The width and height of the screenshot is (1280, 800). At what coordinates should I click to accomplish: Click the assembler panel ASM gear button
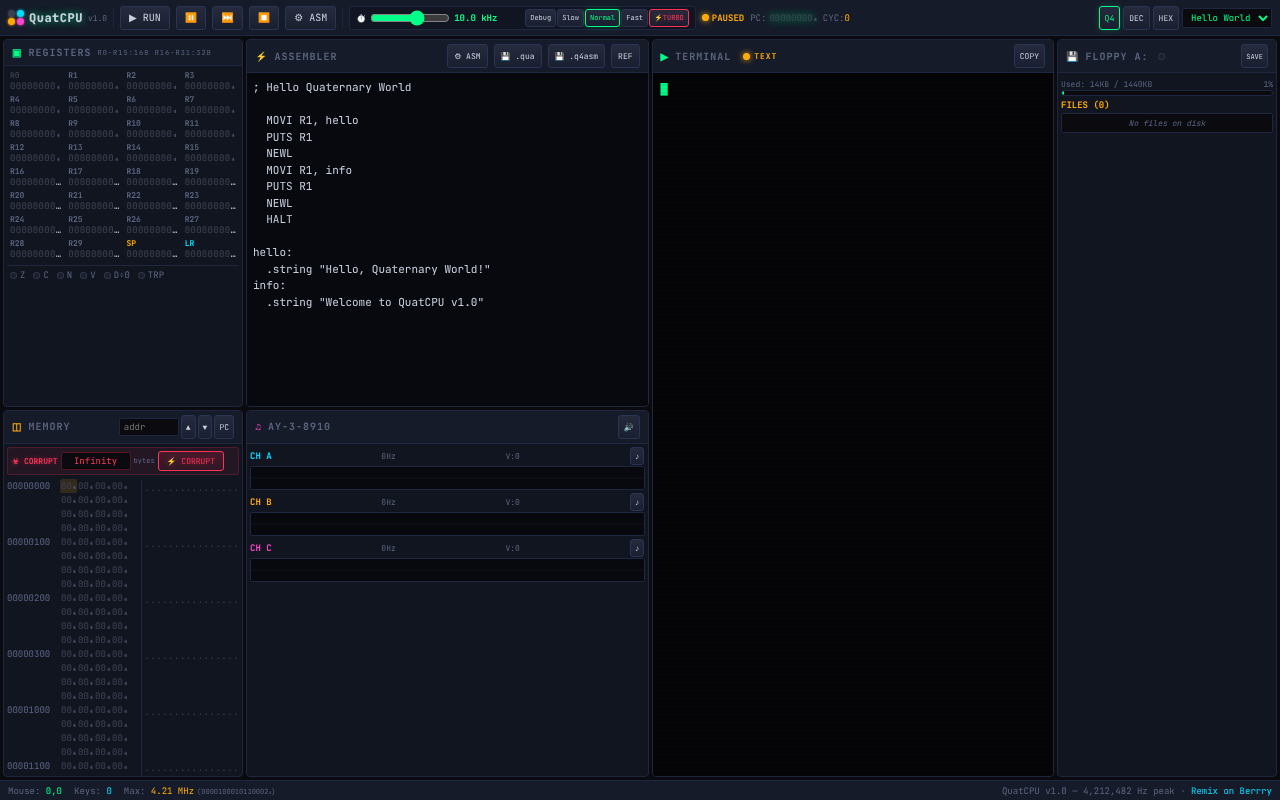click(467, 56)
